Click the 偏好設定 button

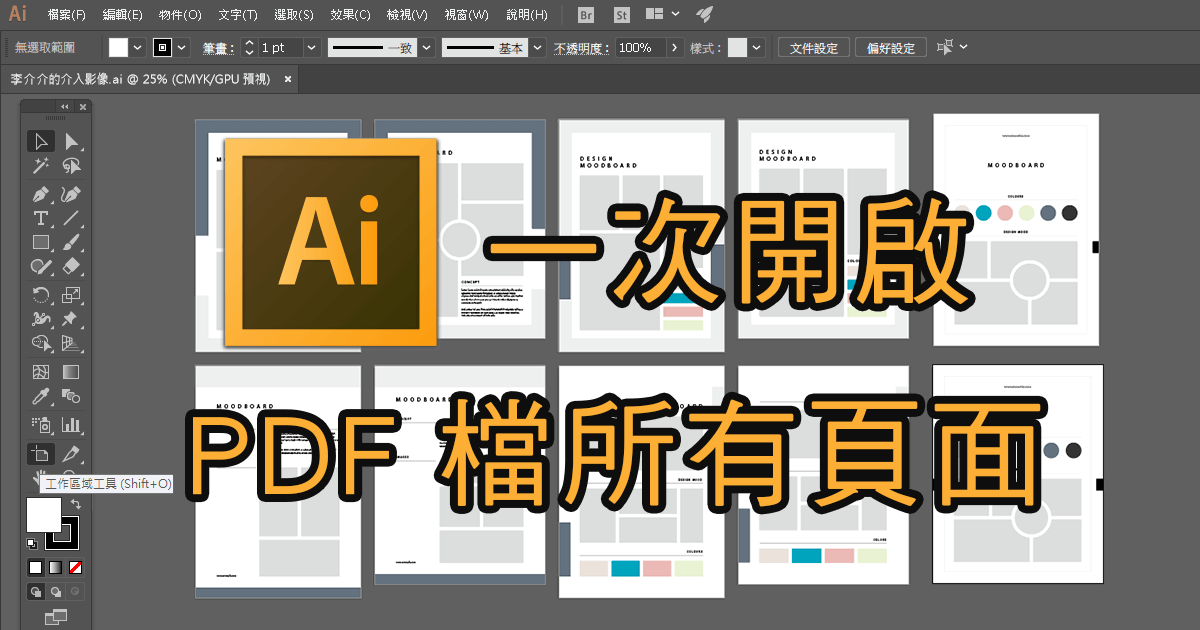tap(890, 47)
